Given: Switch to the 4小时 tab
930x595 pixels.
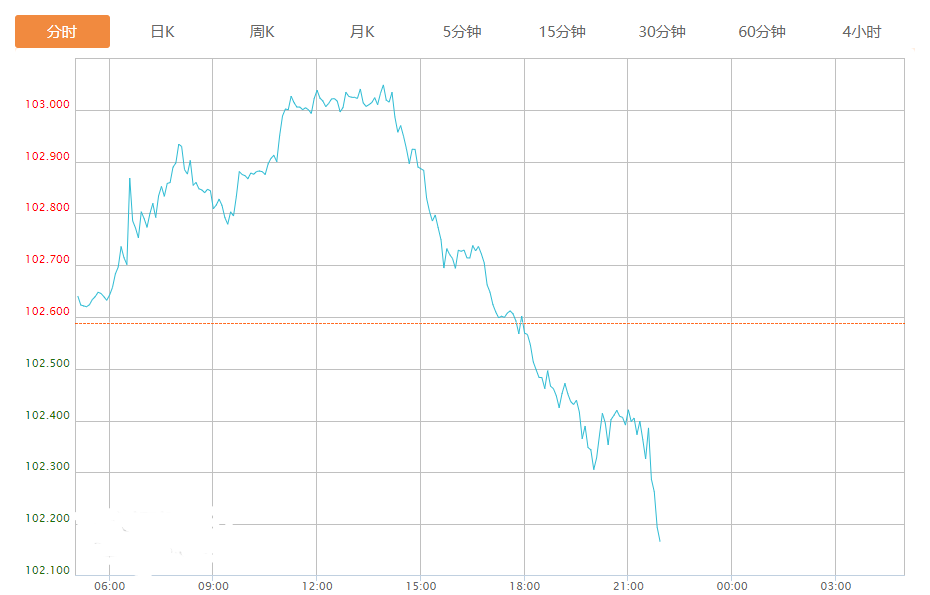Looking at the screenshot, I should [862, 32].
